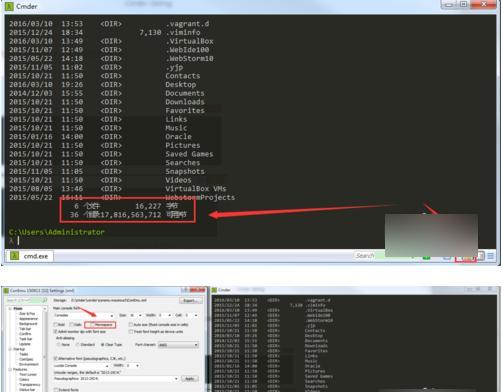Toggle Adjust monitor dpi with font size
The height and width of the screenshot is (392, 502).
55,332
